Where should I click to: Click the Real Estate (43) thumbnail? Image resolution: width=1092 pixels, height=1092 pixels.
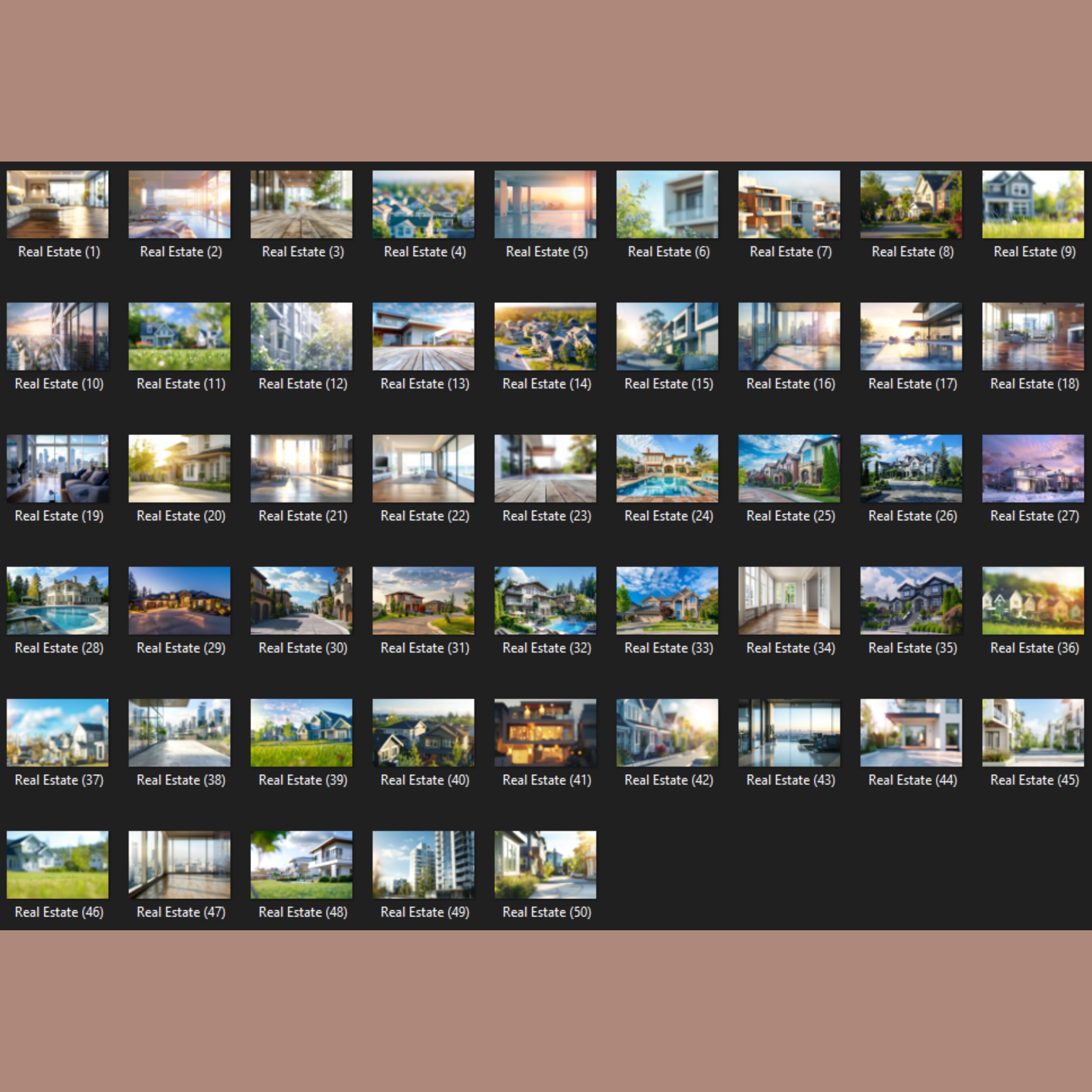click(789, 732)
